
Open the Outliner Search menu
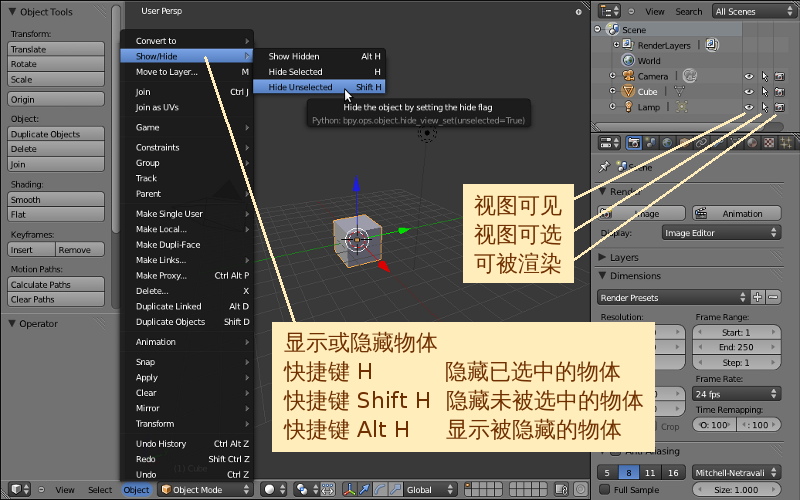688,11
